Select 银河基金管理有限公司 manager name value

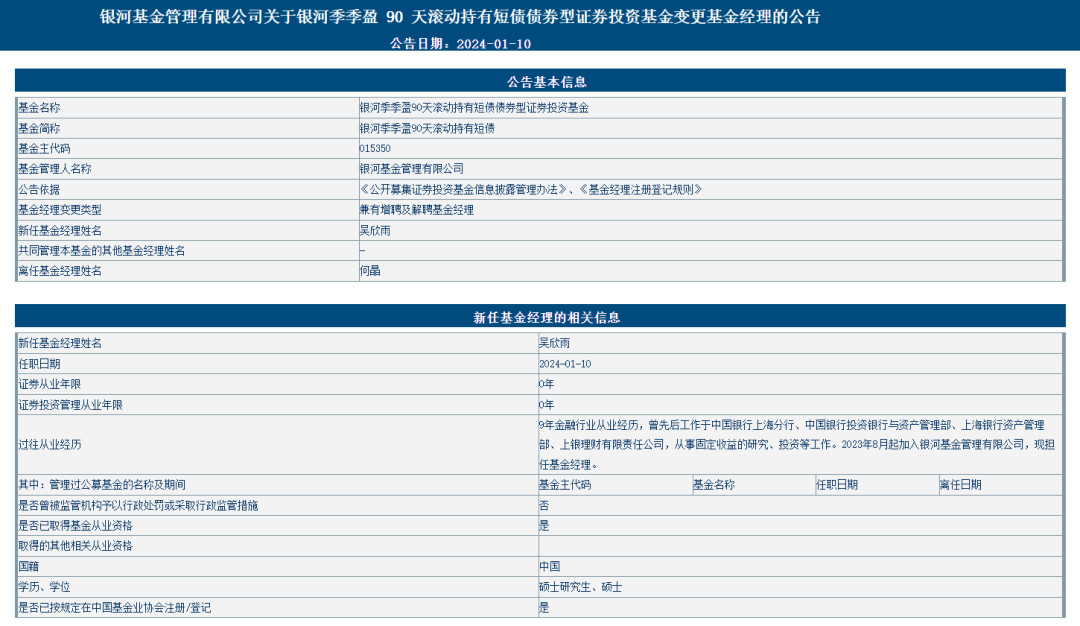click(411, 169)
